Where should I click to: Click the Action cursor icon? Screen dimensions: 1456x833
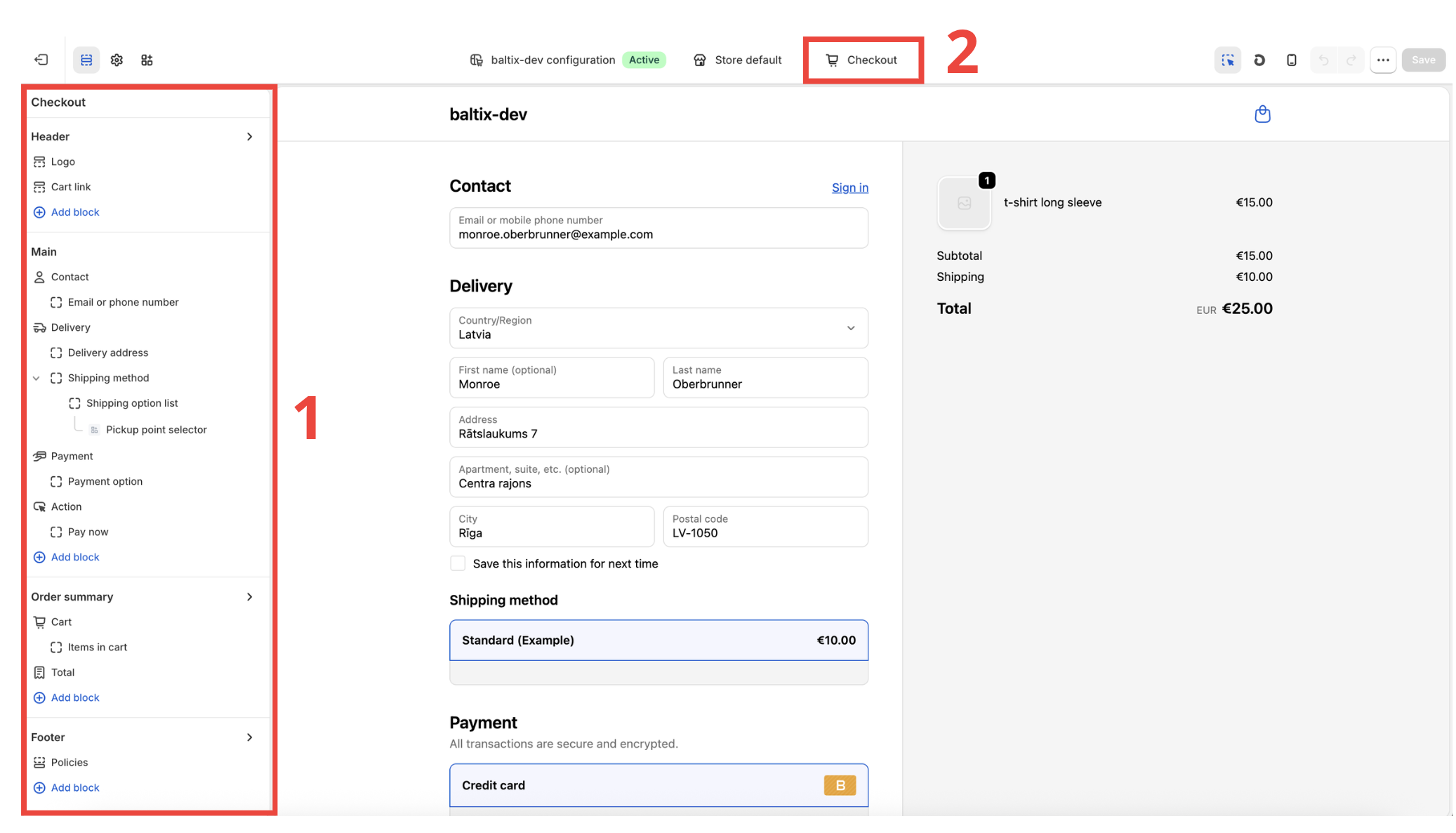(x=39, y=506)
